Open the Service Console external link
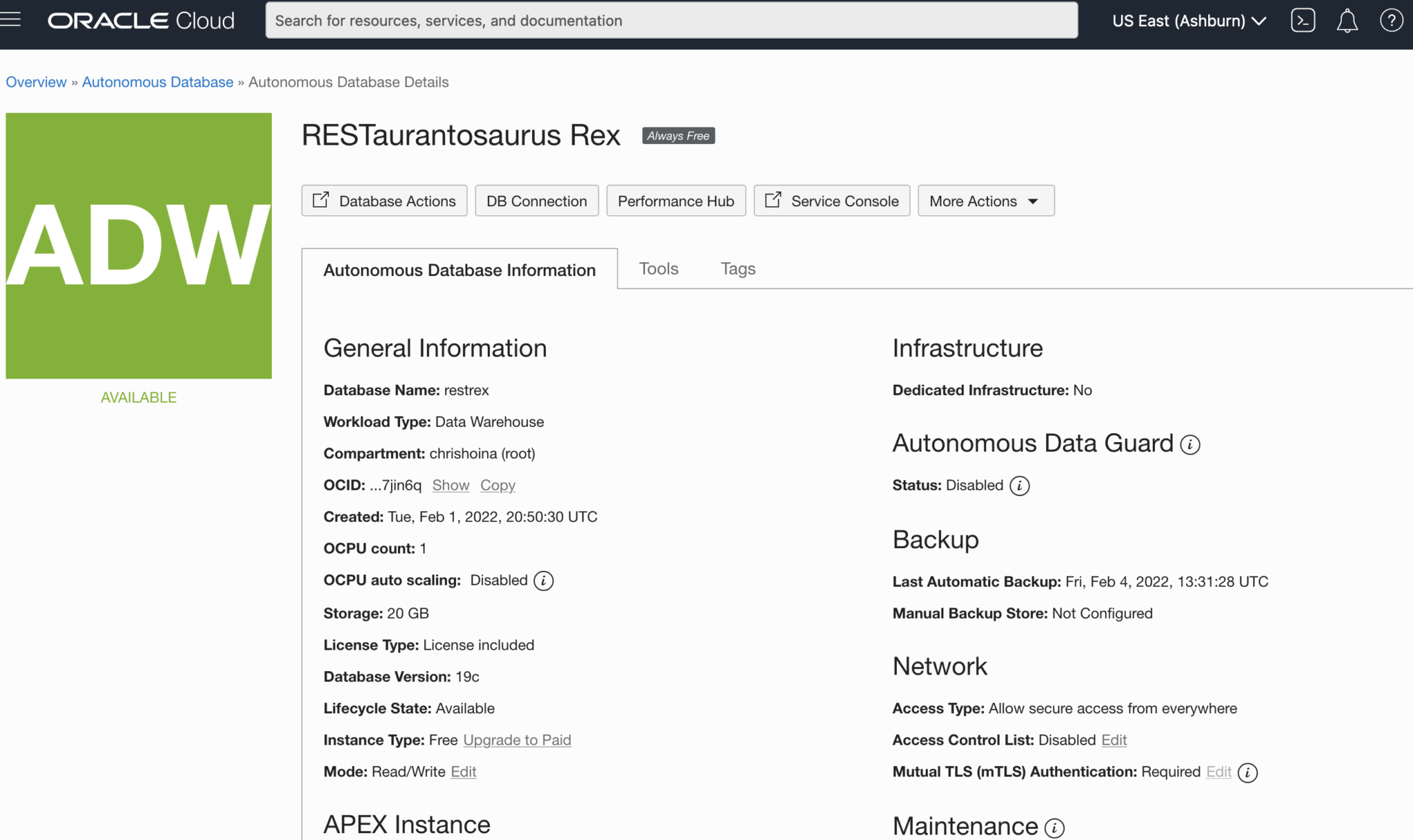 [x=831, y=201]
